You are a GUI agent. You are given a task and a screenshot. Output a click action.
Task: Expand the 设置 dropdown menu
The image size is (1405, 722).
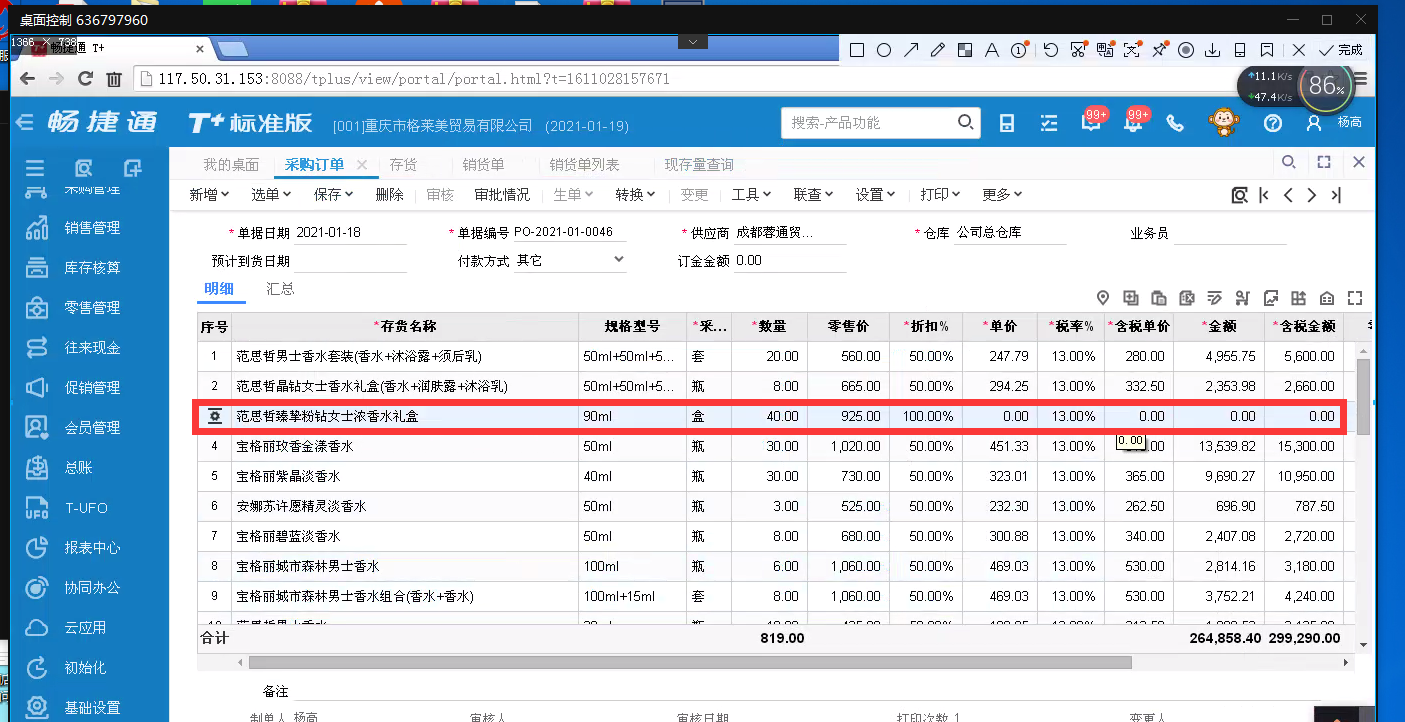click(x=876, y=195)
